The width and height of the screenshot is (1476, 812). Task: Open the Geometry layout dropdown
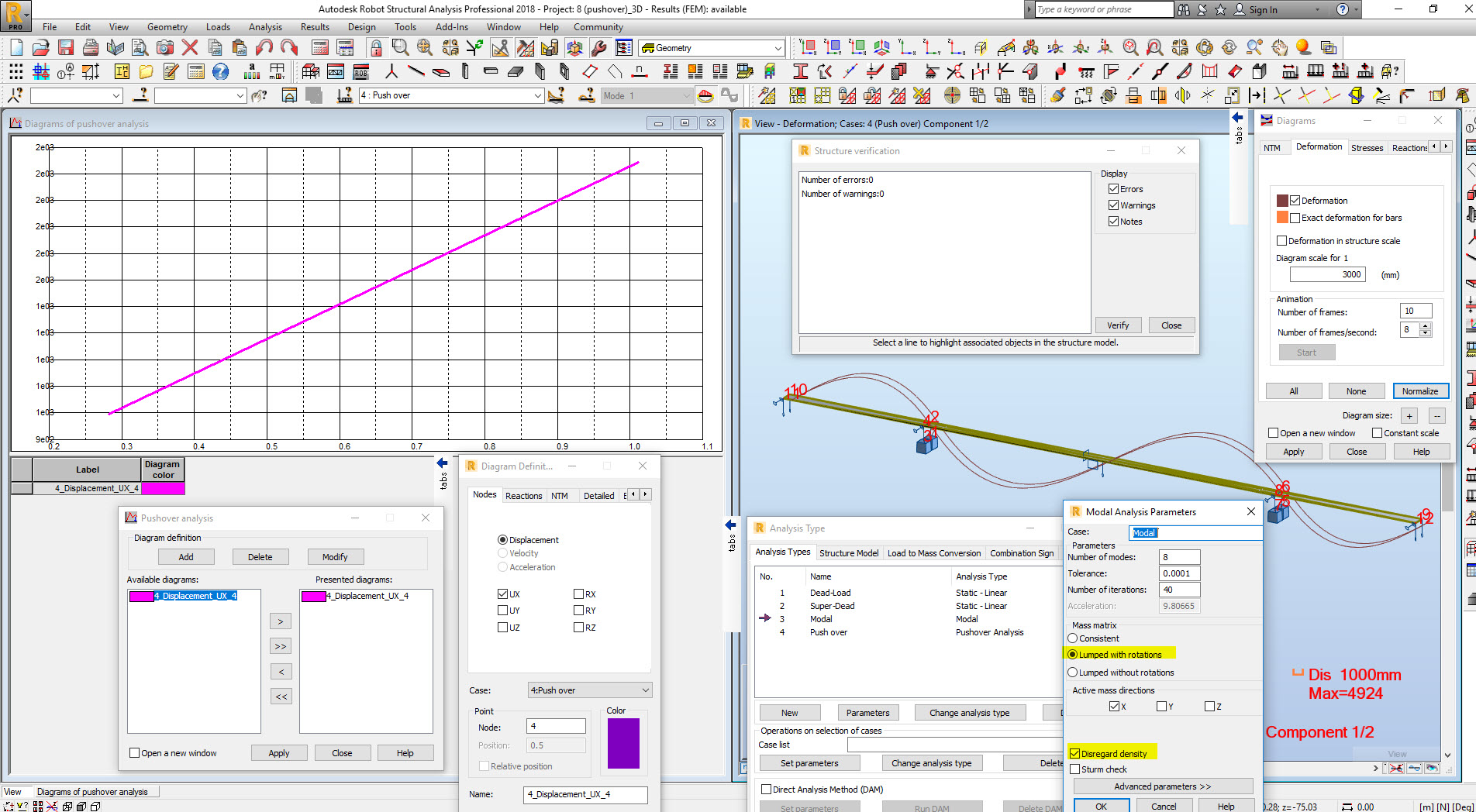778,48
